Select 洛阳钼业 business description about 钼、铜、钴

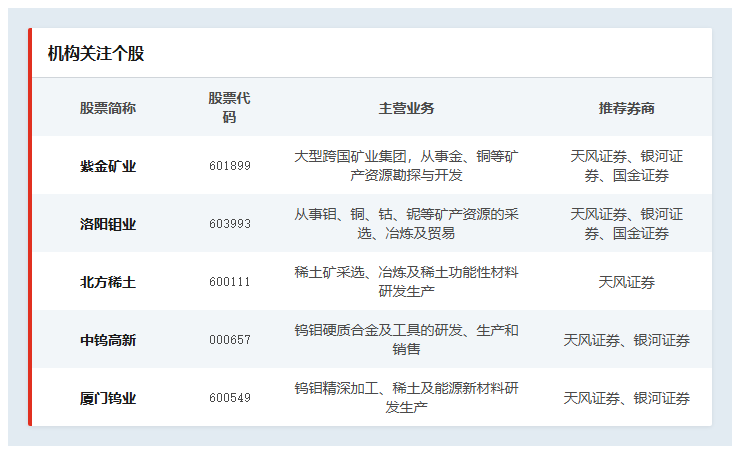pyautogui.click(x=406, y=224)
